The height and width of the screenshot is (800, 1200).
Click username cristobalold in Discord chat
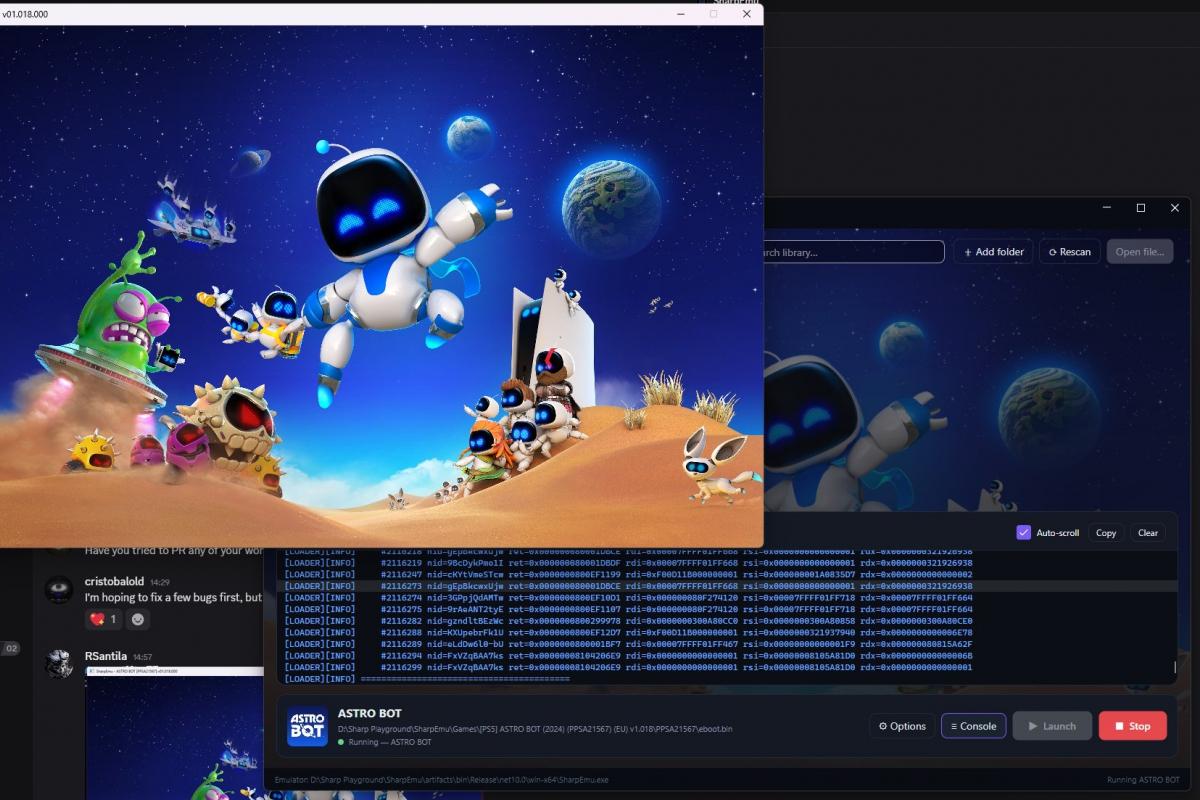click(x=114, y=581)
